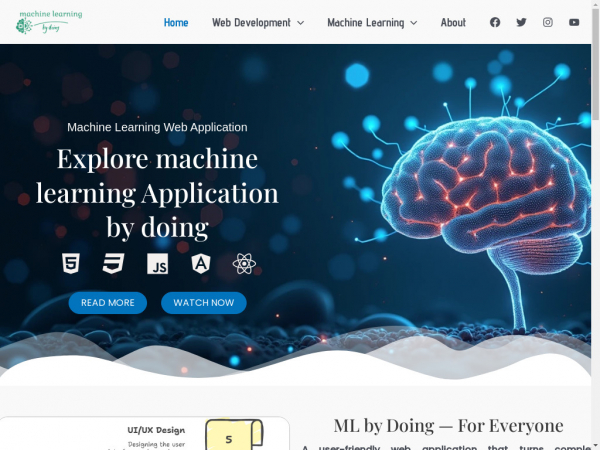Expand the Web Development dropdown chevron
The width and height of the screenshot is (600, 450).
[x=300, y=23]
